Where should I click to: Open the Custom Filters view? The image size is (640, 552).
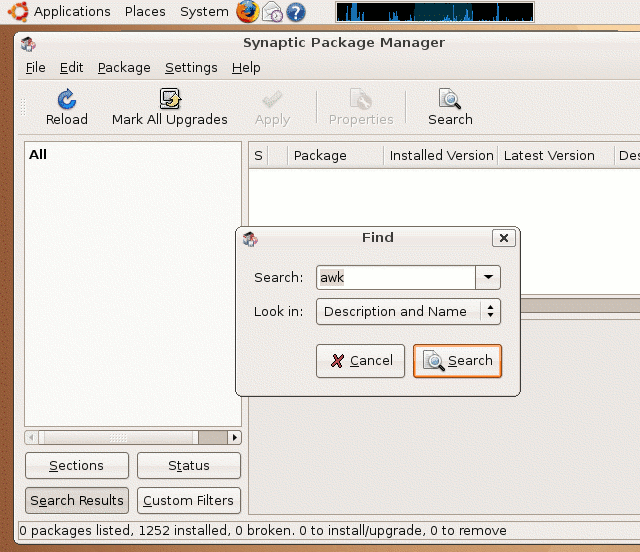189,500
